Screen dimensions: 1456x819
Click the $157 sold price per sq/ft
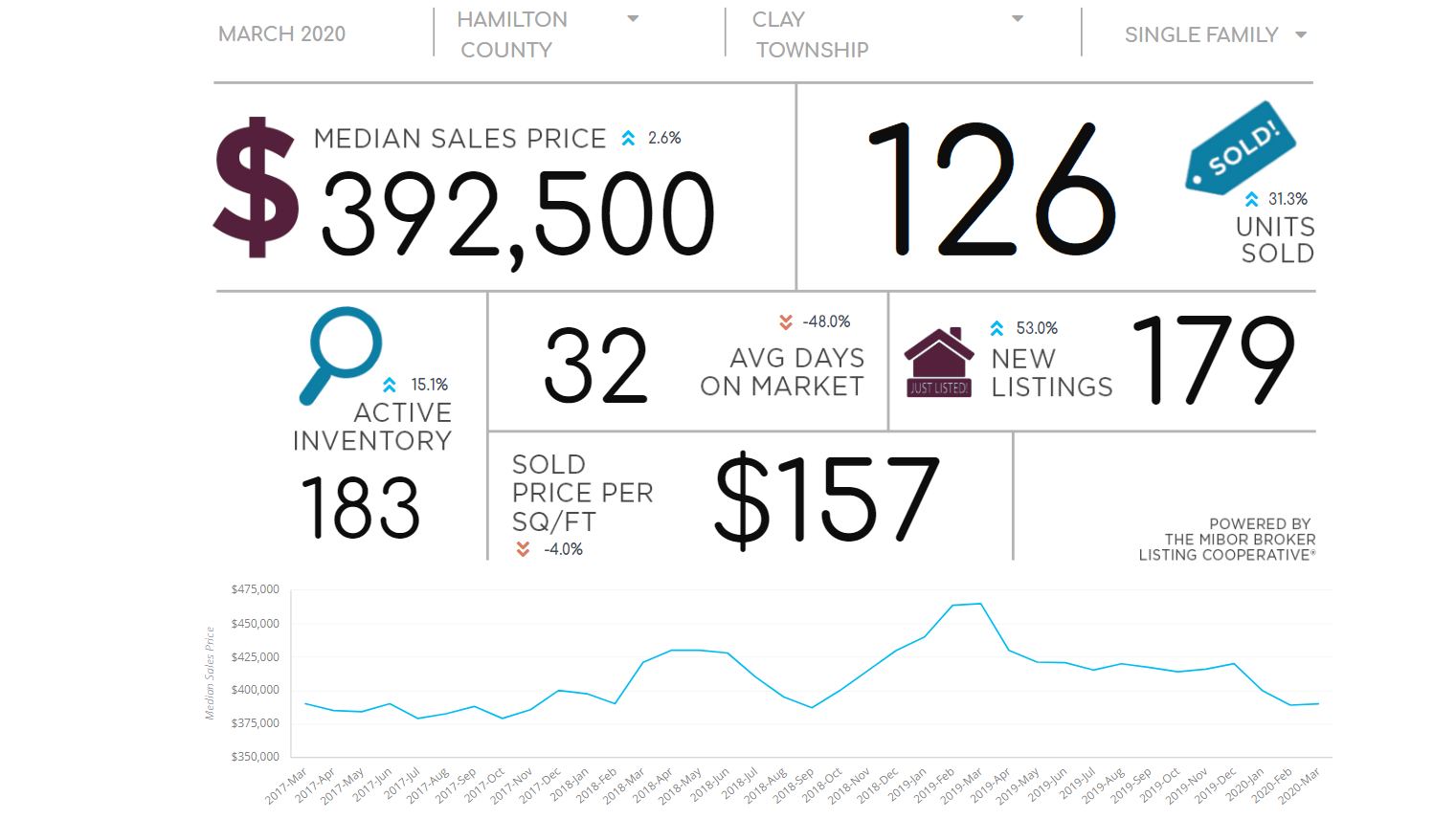coord(827,499)
